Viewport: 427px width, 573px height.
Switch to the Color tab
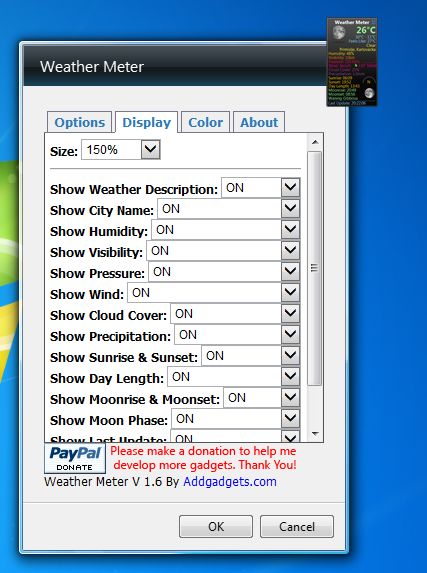click(x=205, y=122)
